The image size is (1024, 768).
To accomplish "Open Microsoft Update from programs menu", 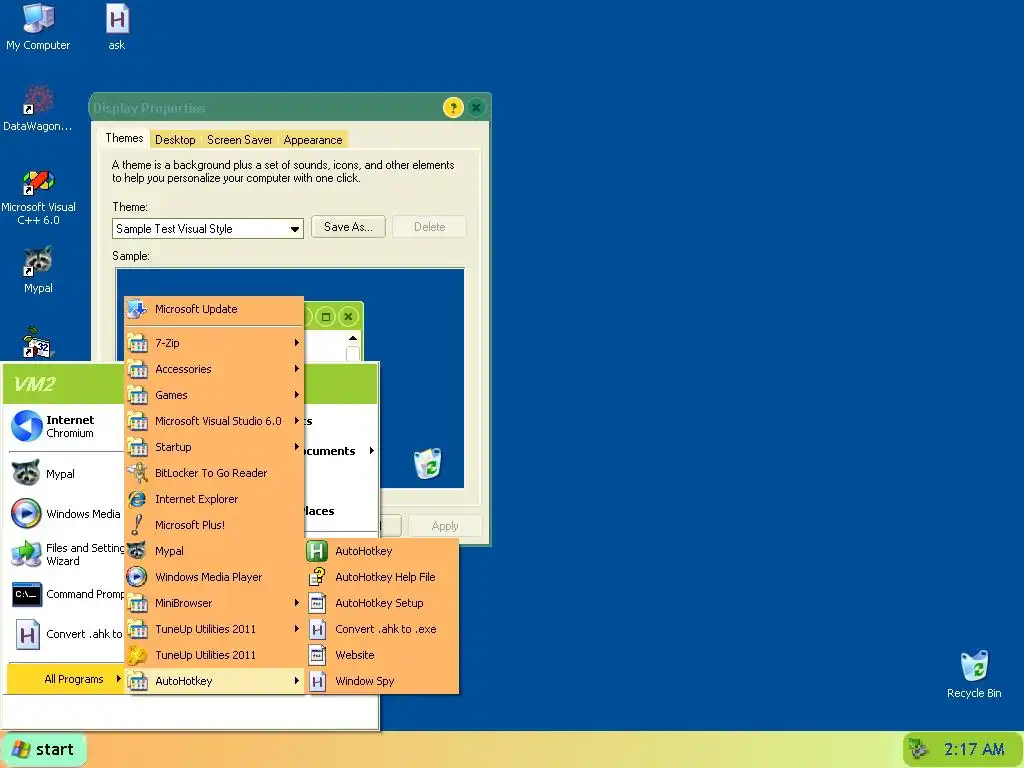I will pos(214,309).
